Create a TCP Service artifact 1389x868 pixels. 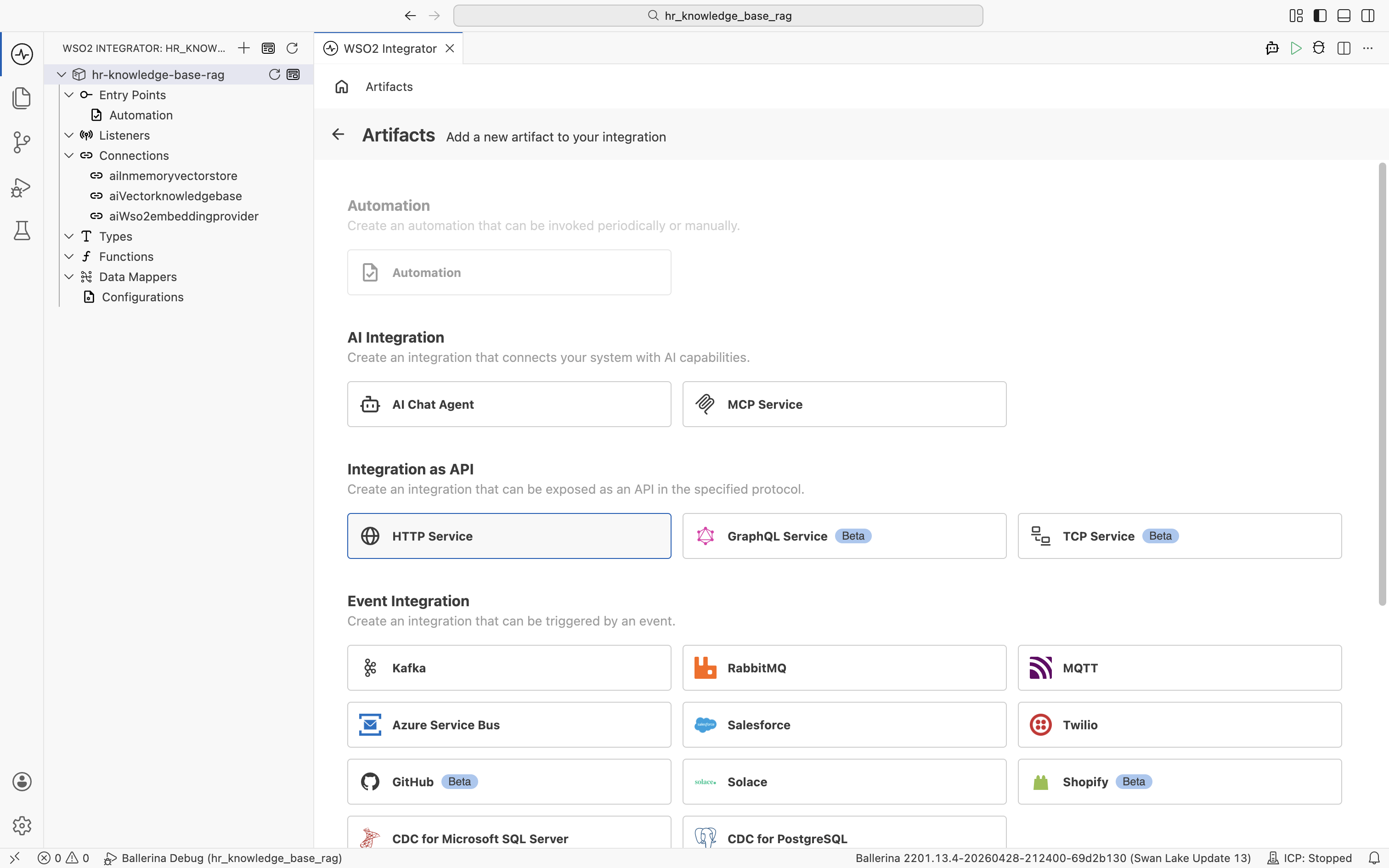(1180, 536)
